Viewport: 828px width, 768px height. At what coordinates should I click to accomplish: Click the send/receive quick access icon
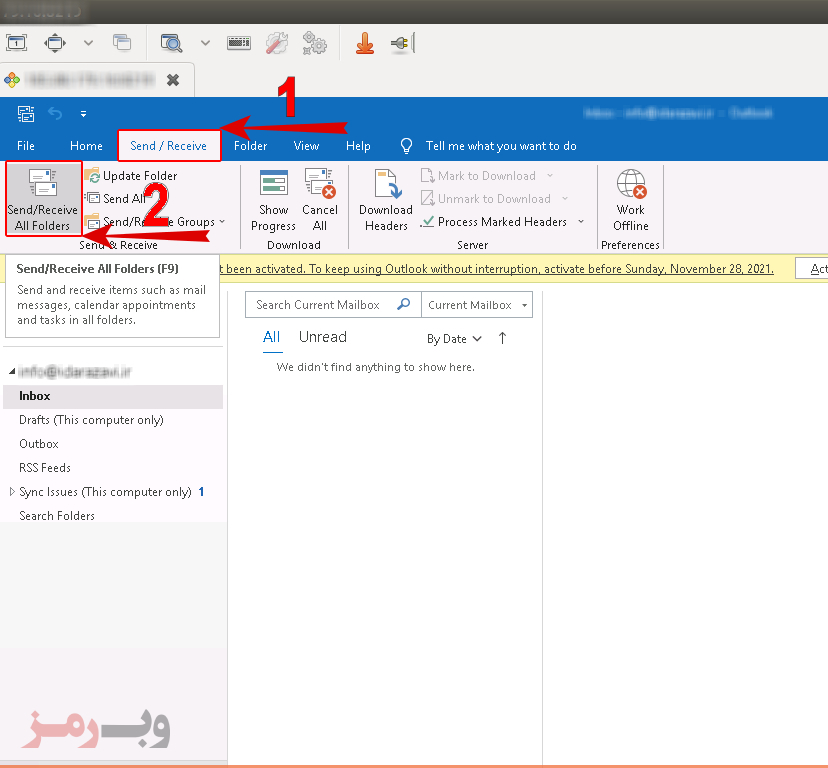coord(25,114)
